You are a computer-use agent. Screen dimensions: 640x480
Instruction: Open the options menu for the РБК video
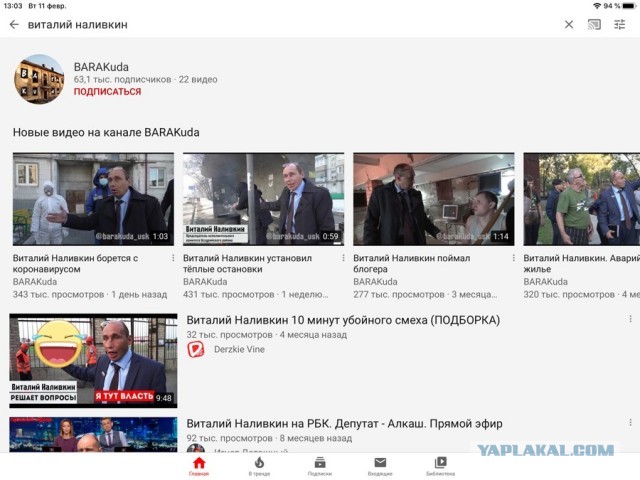(x=630, y=423)
